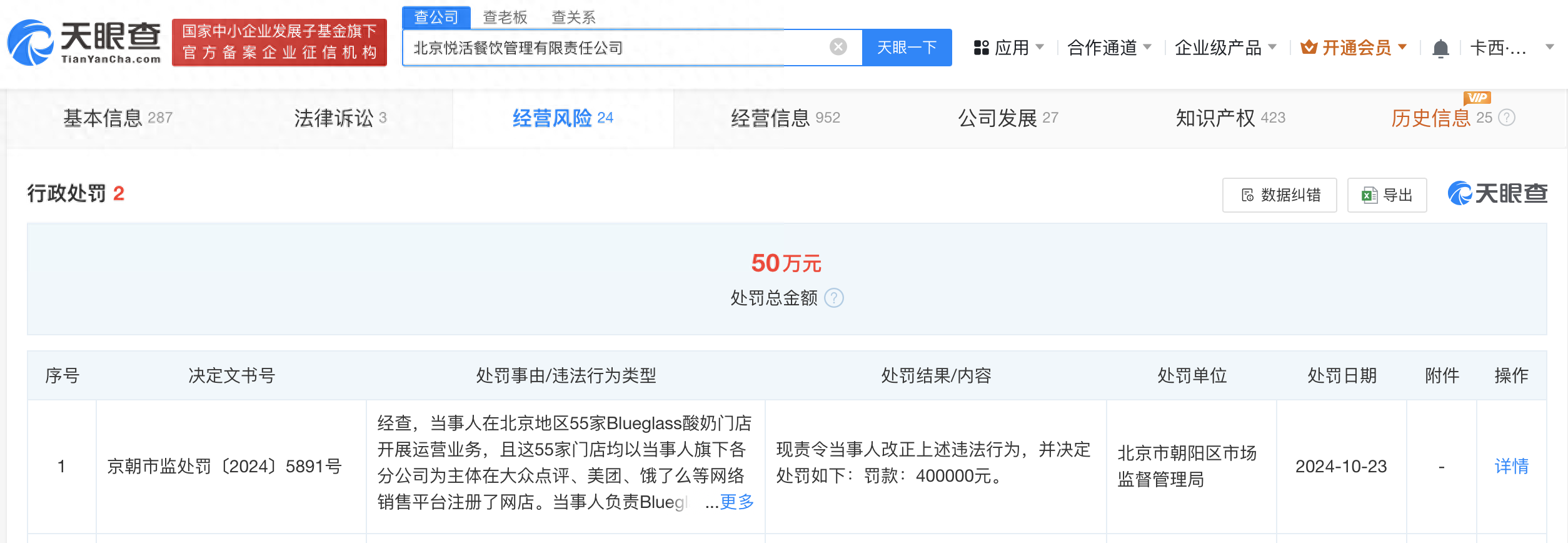1568x543 pixels.
Task: Expand penalty reason with 更多 link
Action: (736, 502)
